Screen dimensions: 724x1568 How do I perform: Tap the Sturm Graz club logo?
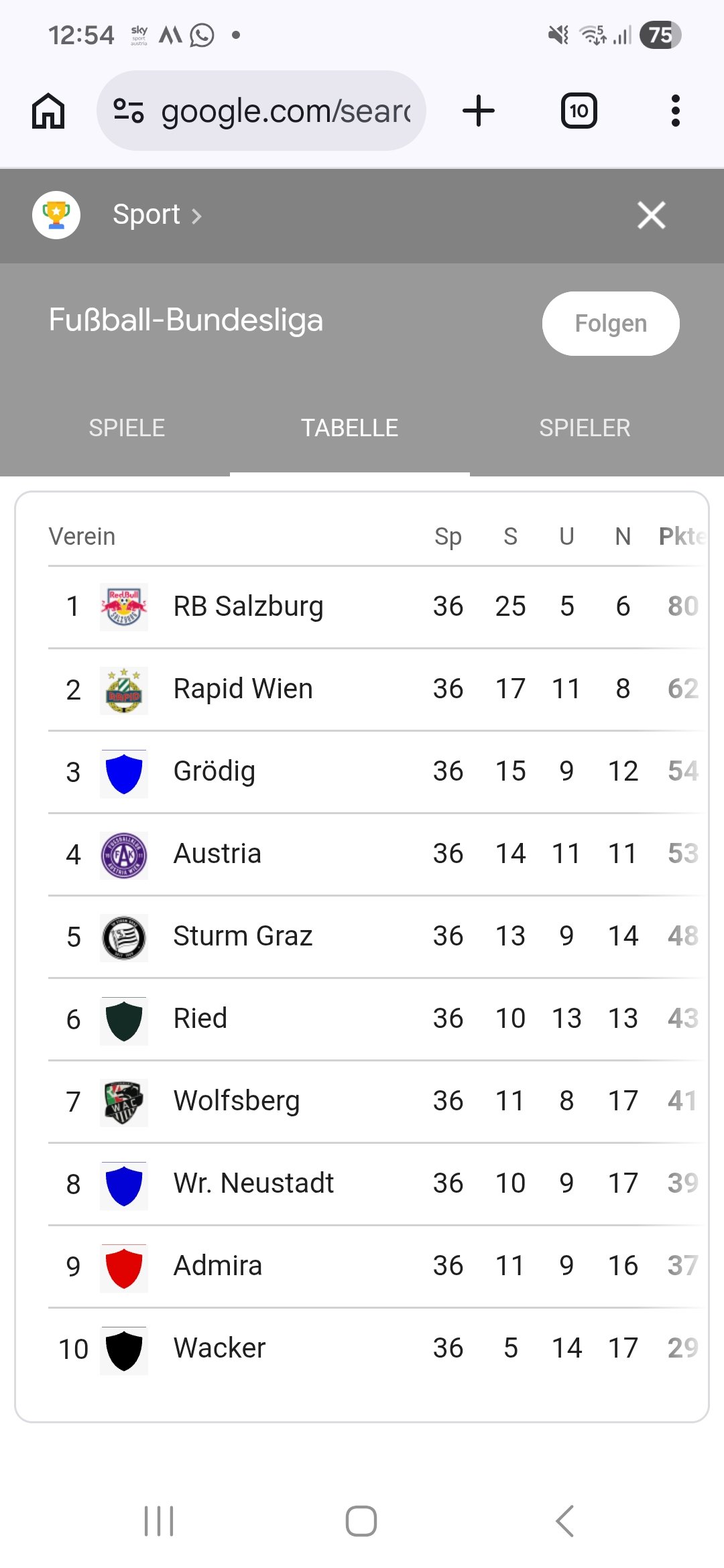pyautogui.click(x=124, y=937)
